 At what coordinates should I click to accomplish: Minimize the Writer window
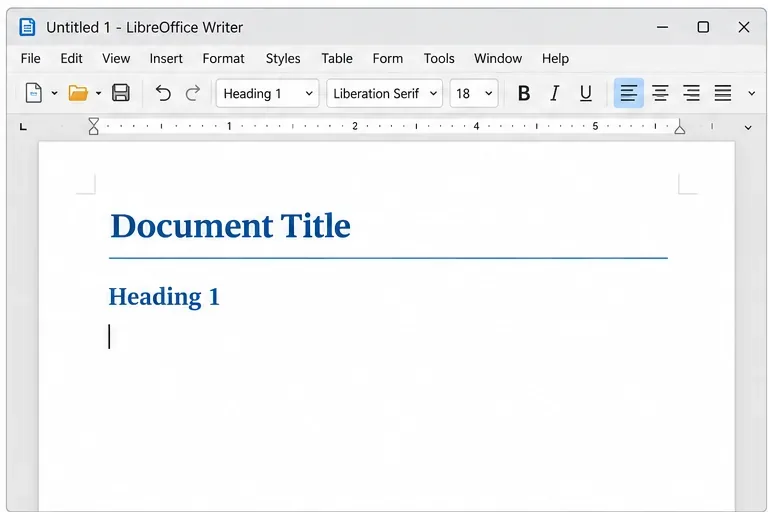click(x=662, y=27)
